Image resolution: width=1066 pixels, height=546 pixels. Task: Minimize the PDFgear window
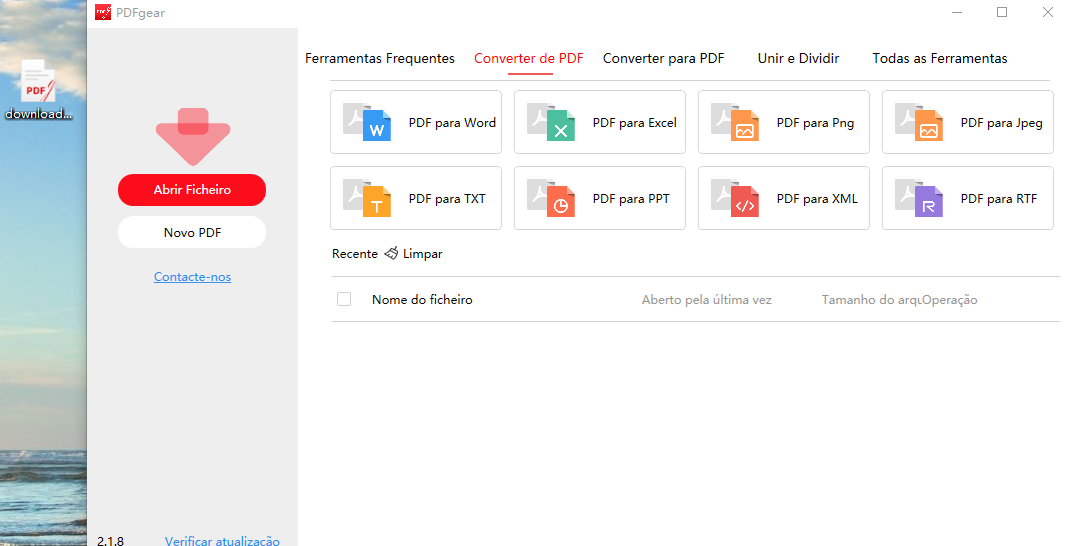(957, 12)
